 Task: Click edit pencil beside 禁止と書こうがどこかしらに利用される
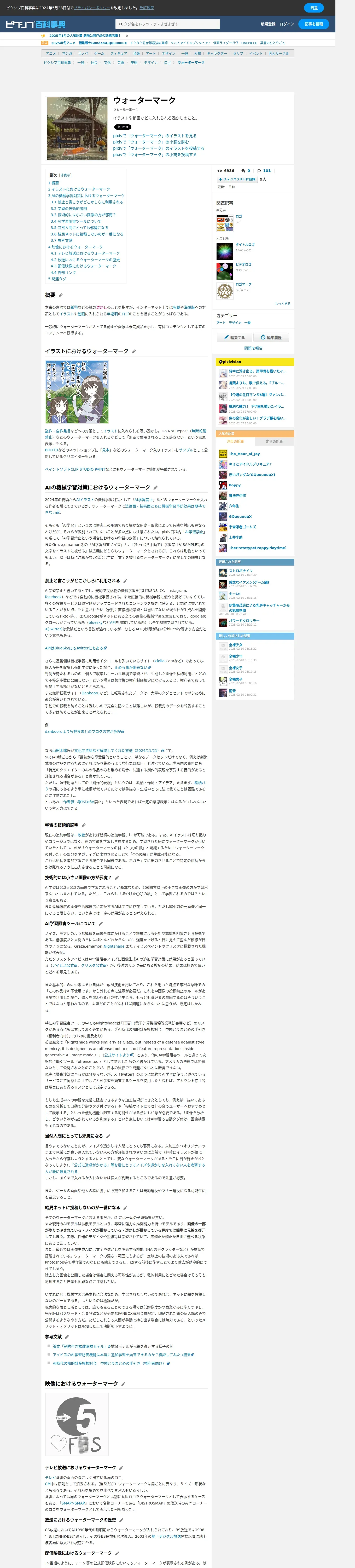pyautogui.click(x=125, y=581)
